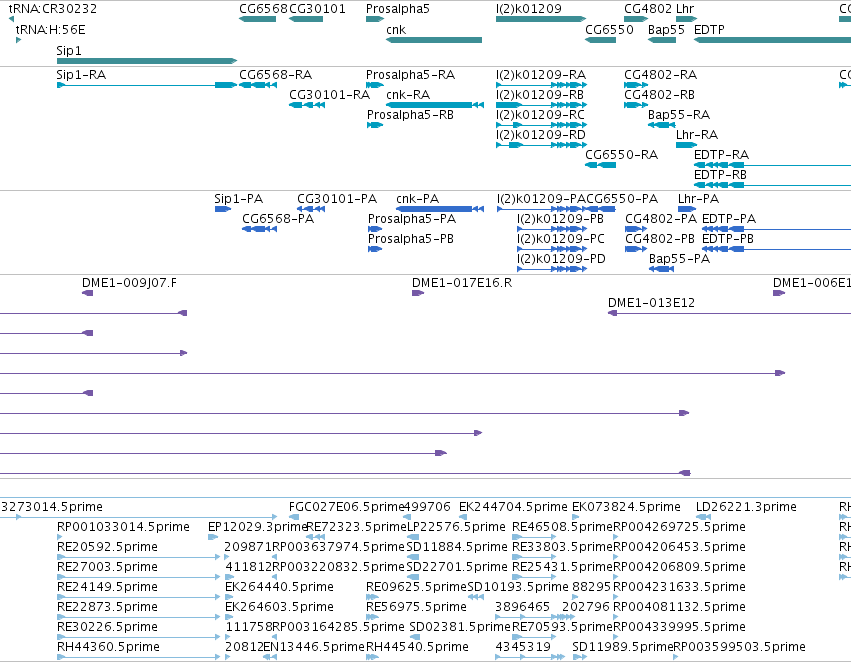The image size is (851, 662).
Task: Select the l(2)k01209 gene label
Action: pyautogui.click(x=529, y=9)
